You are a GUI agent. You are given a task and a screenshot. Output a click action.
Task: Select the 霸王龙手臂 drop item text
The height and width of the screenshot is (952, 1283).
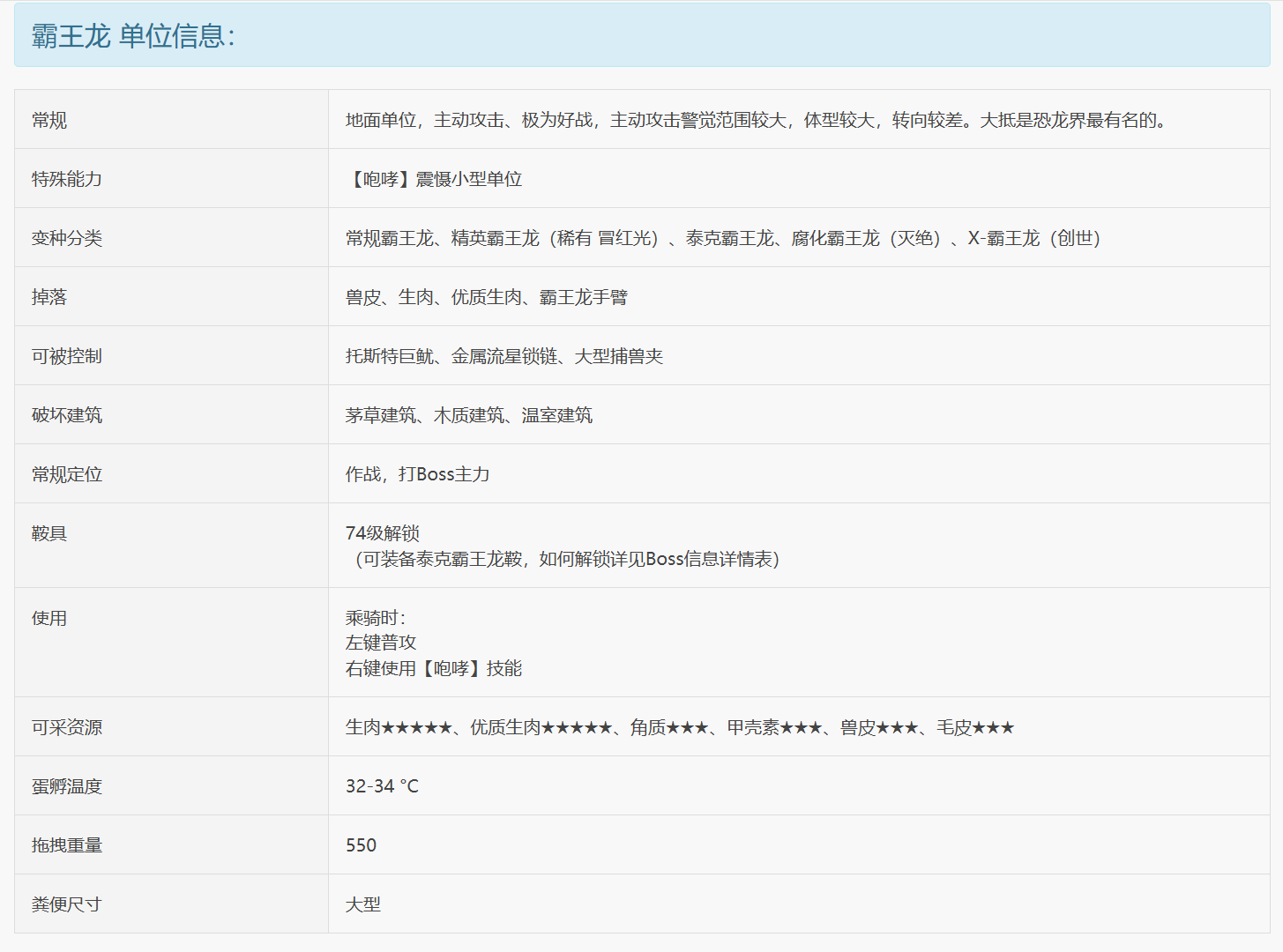[x=584, y=297]
